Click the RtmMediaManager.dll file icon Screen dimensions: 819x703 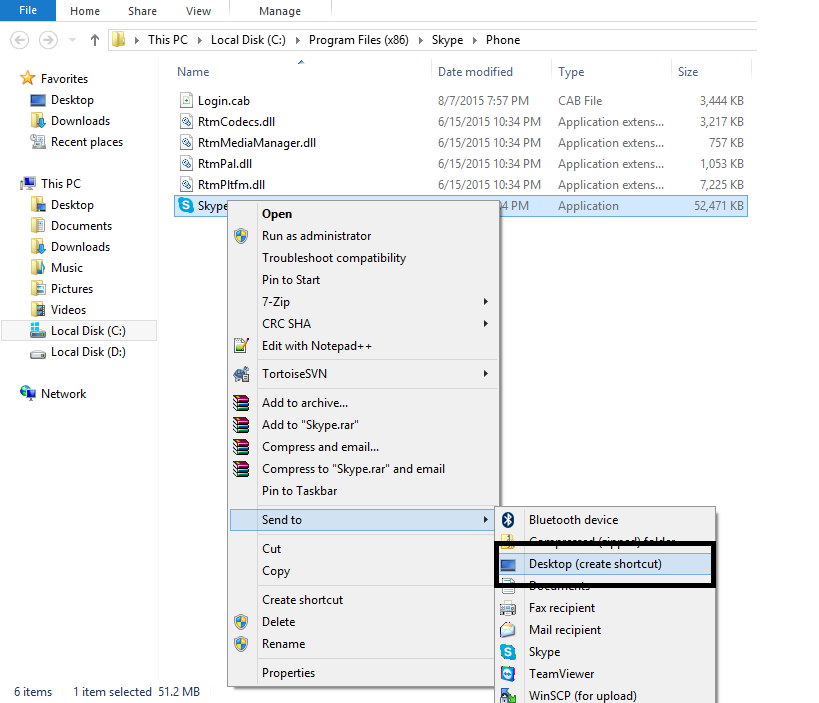tap(186, 143)
